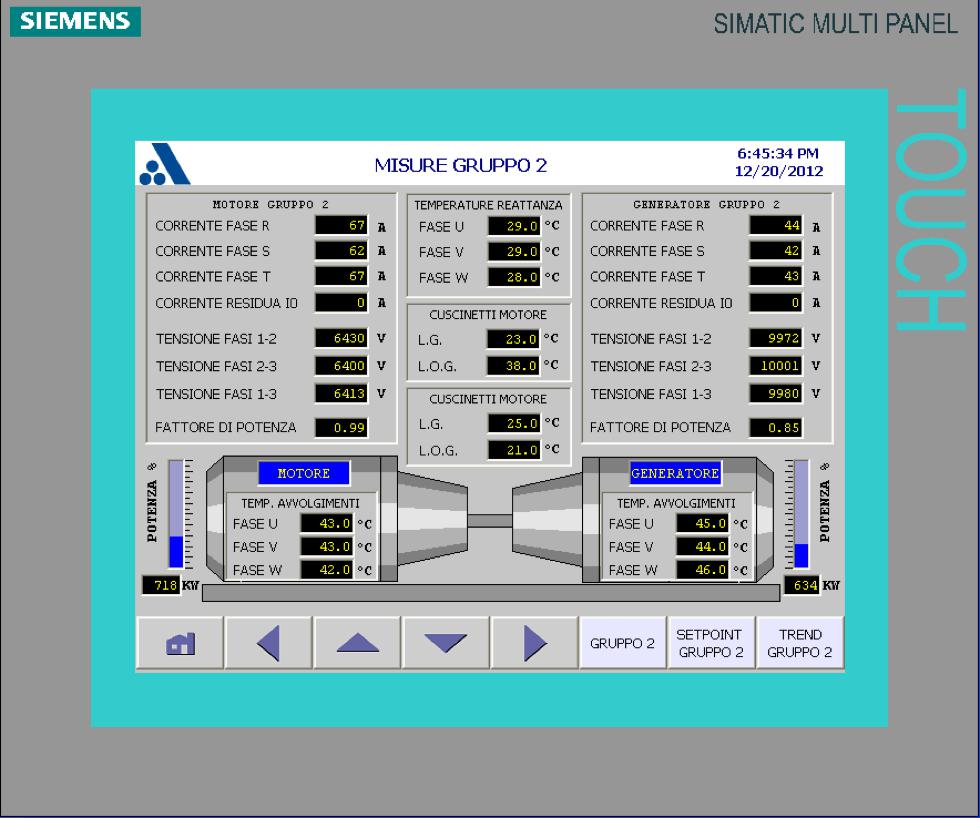Click the motor POTENZA bar gauge
Screen dimensions: 980x818
(x=176, y=514)
